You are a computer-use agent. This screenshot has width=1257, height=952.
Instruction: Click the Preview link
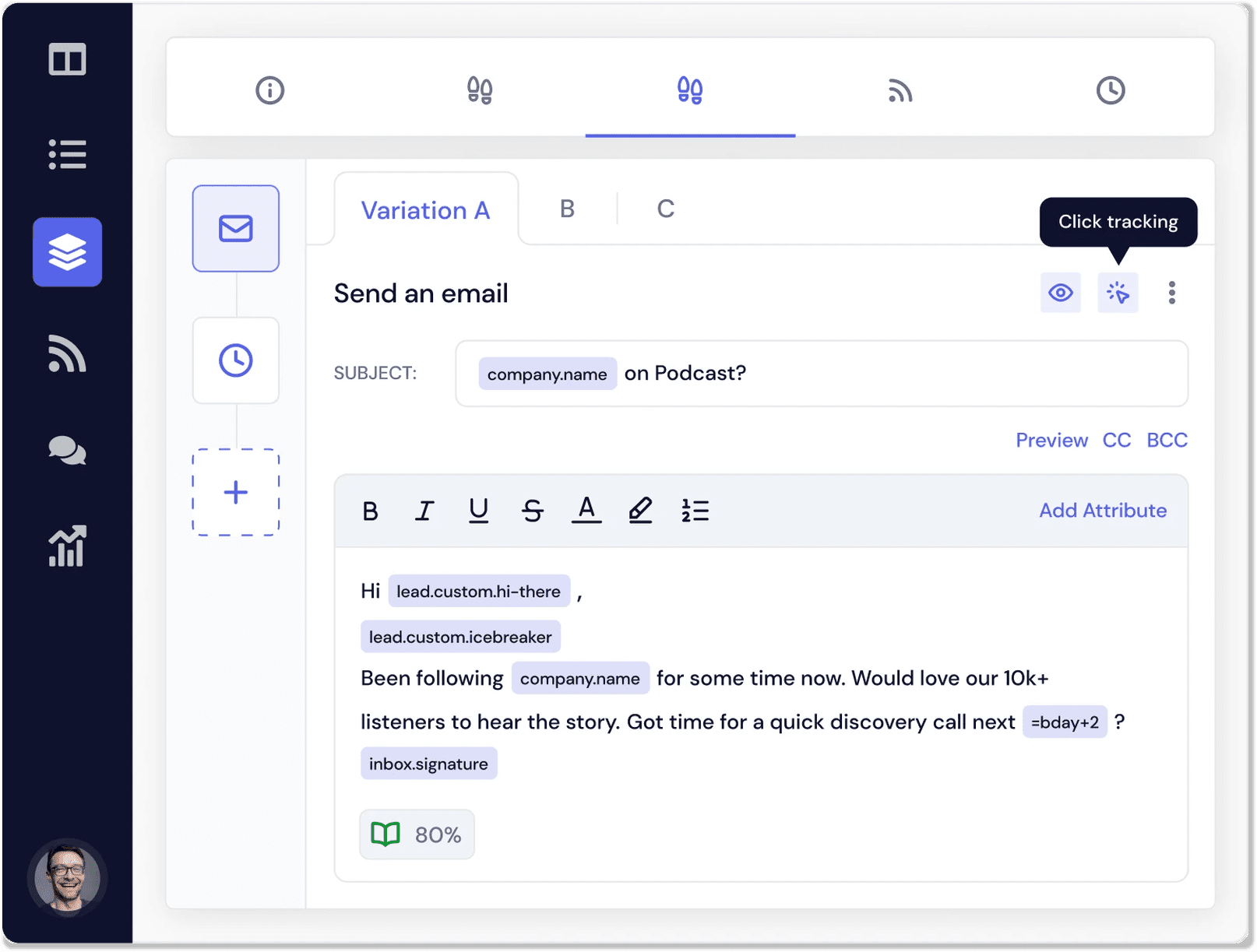[x=1051, y=441]
